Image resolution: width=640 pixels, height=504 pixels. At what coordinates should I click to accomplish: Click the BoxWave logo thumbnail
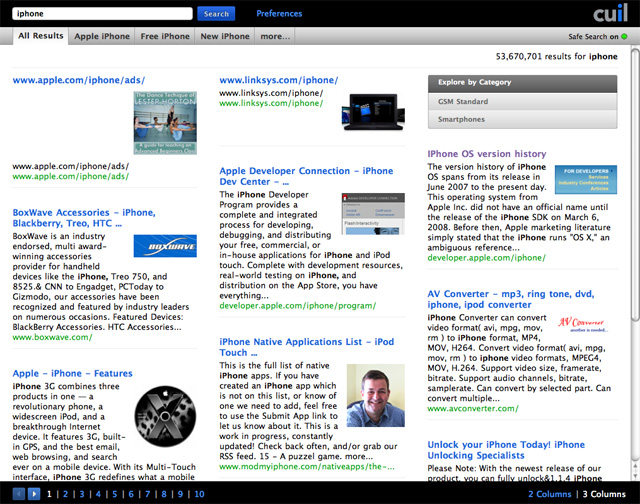[x=165, y=246]
